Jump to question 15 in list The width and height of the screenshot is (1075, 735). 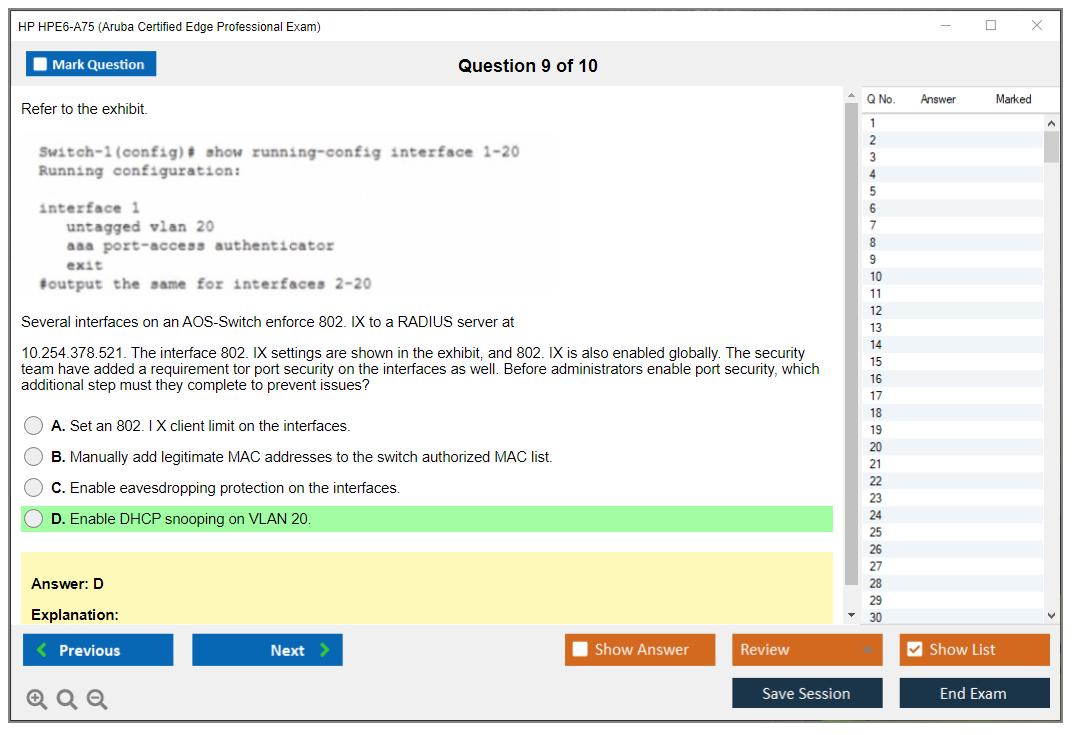(x=876, y=362)
